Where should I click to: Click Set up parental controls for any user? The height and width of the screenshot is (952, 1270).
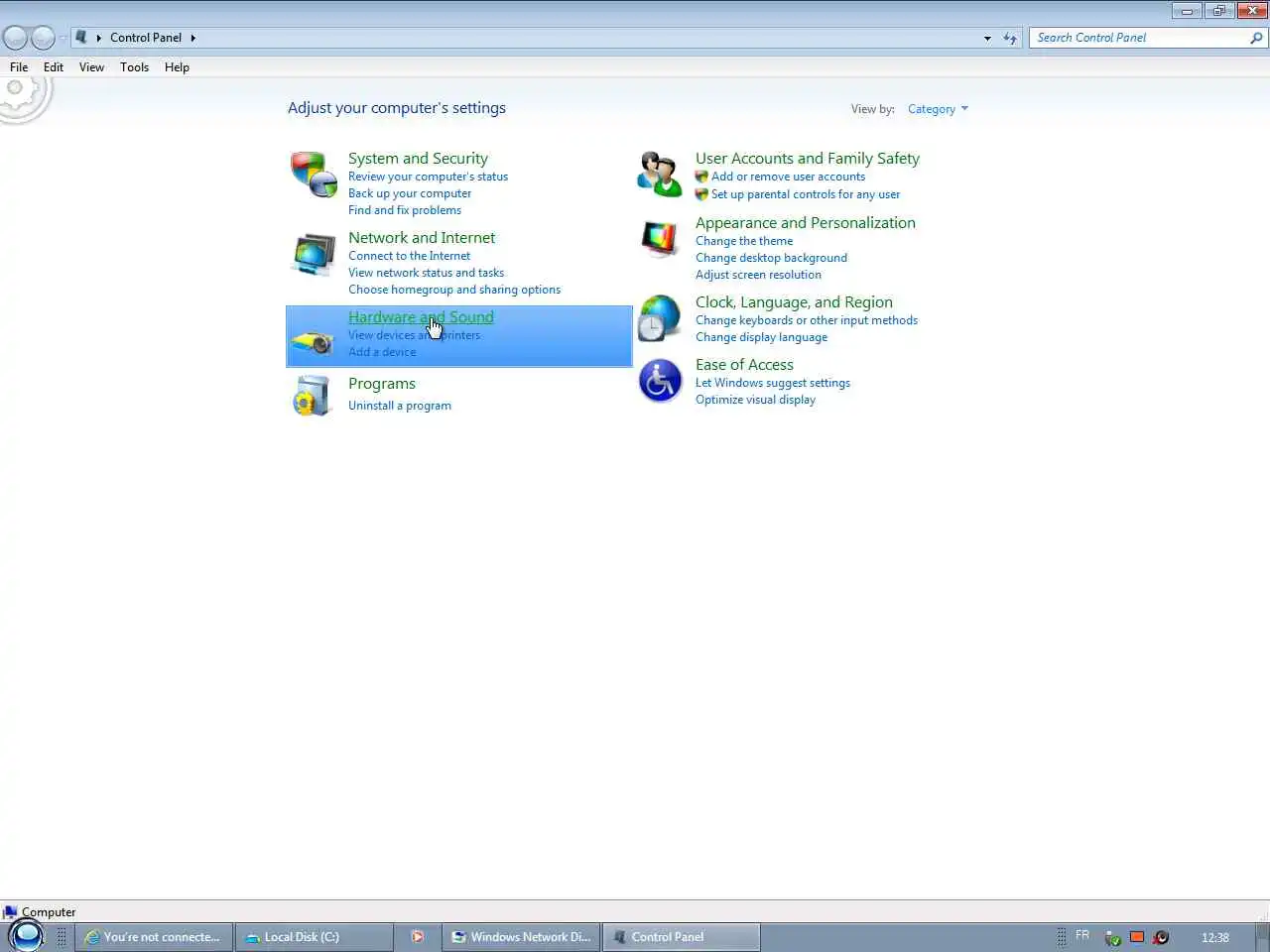[x=806, y=194]
